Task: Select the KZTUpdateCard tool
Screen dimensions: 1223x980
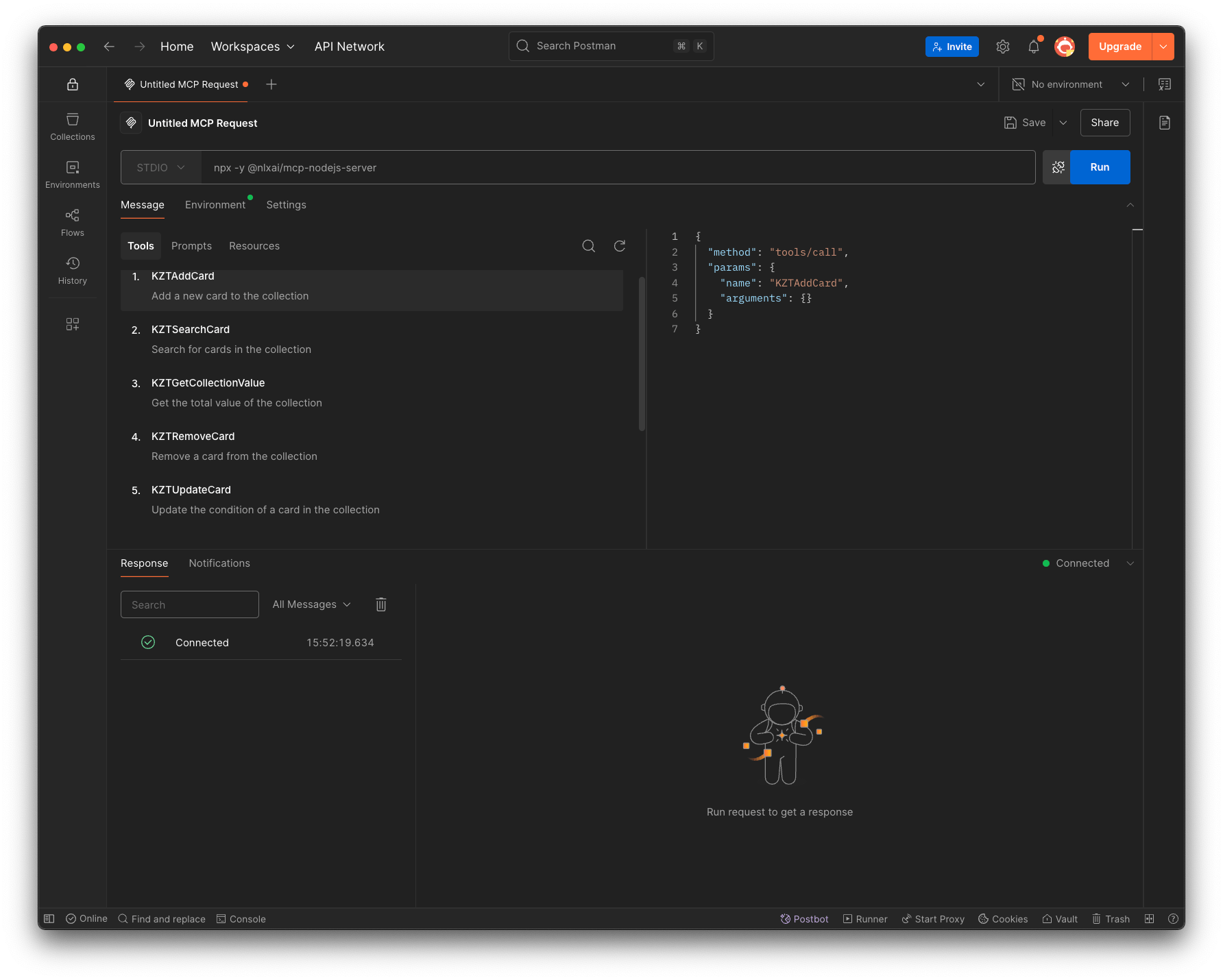Action: [372, 500]
